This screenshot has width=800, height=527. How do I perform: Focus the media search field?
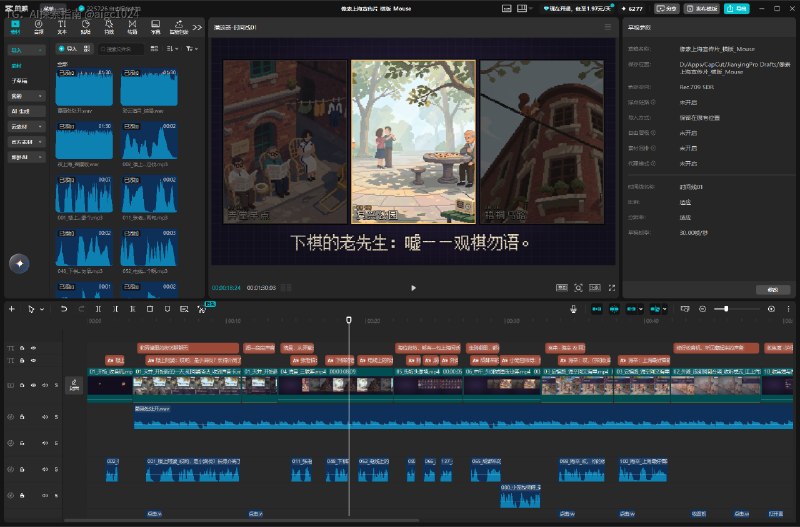click(x=120, y=49)
